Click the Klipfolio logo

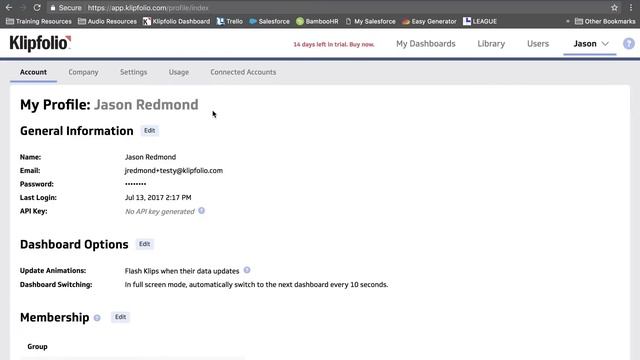pos(40,43)
